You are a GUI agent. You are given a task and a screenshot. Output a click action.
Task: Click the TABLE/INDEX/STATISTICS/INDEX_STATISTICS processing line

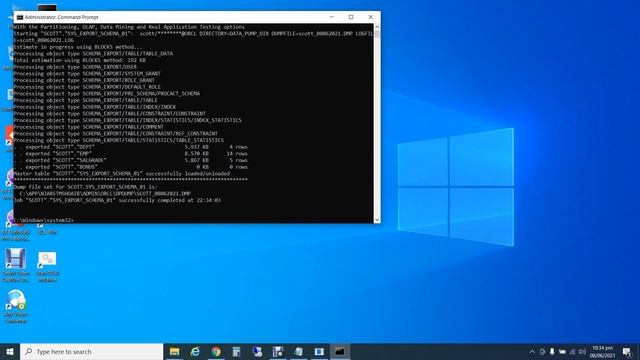[x=128, y=120]
